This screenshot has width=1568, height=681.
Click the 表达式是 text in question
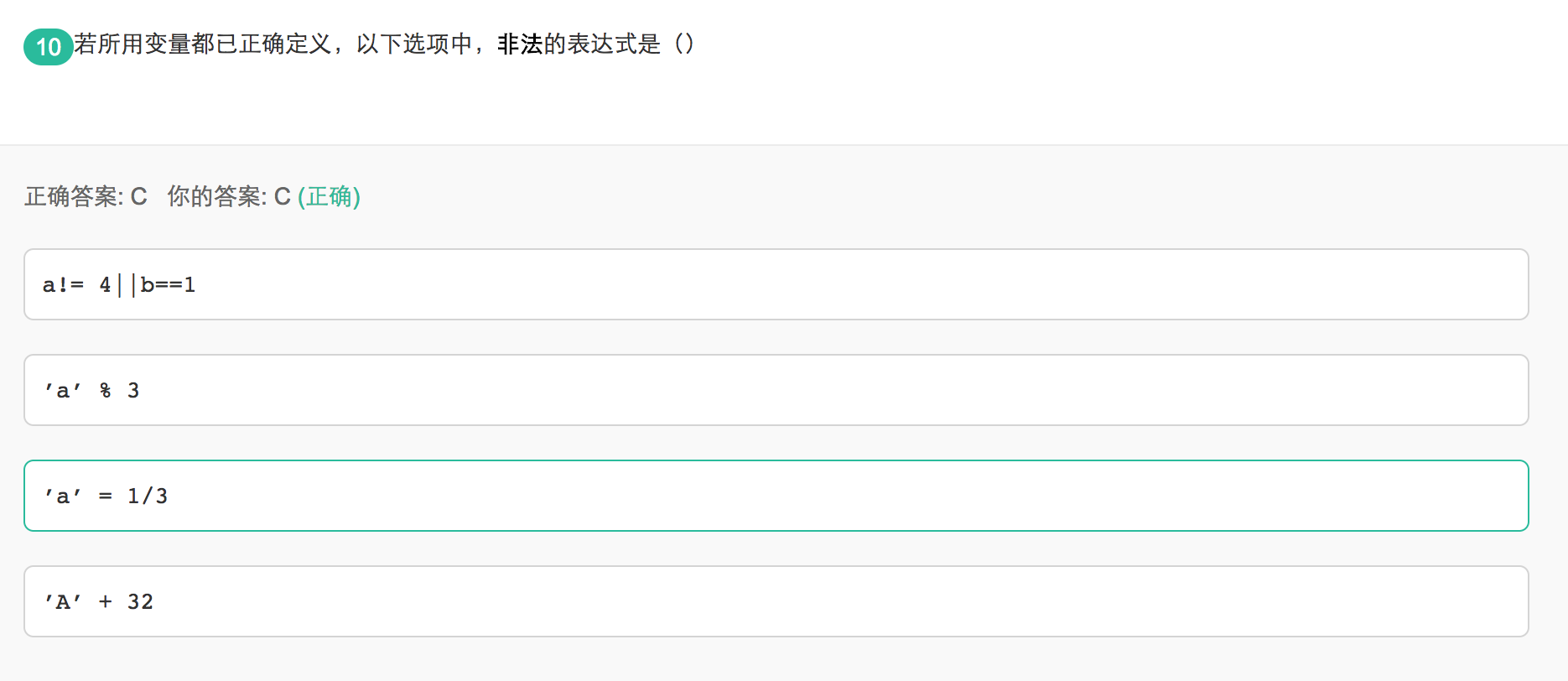[x=615, y=44]
